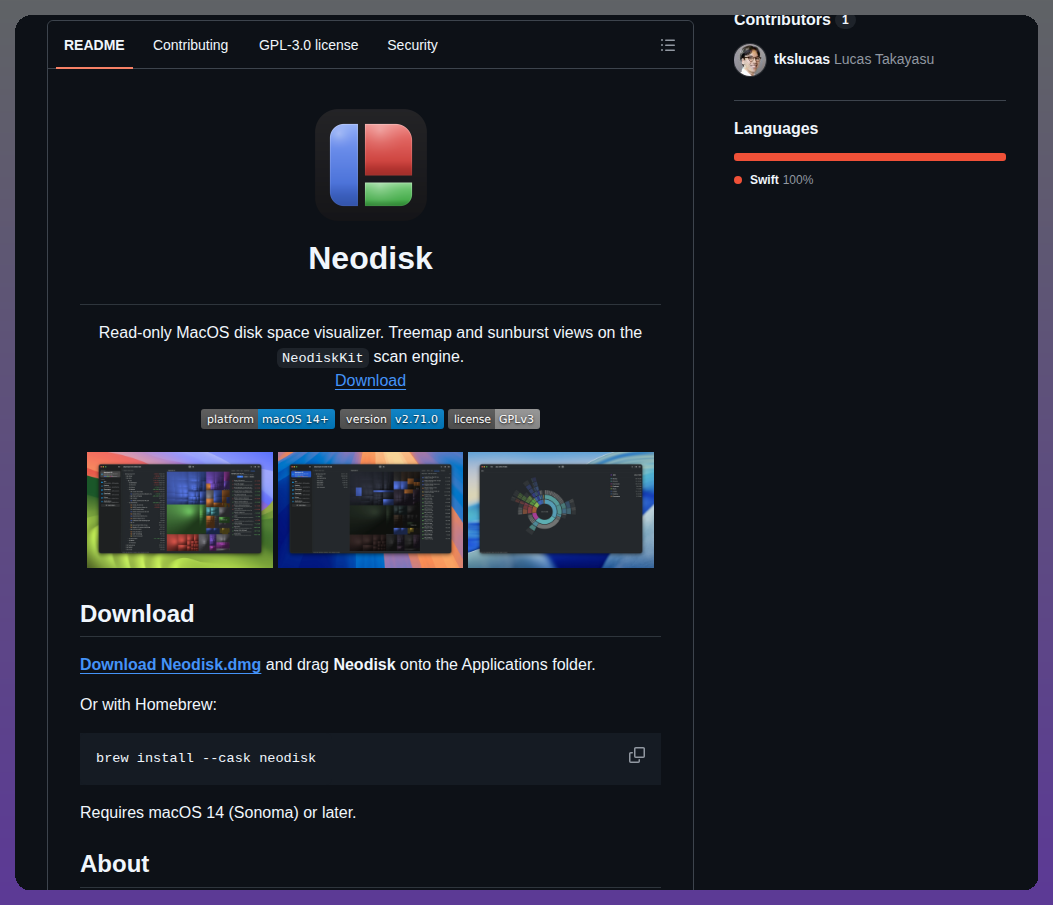Click the Languages heading in sidebar
Image resolution: width=1053 pixels, height=905 pixels.
[x=776, y=128]
